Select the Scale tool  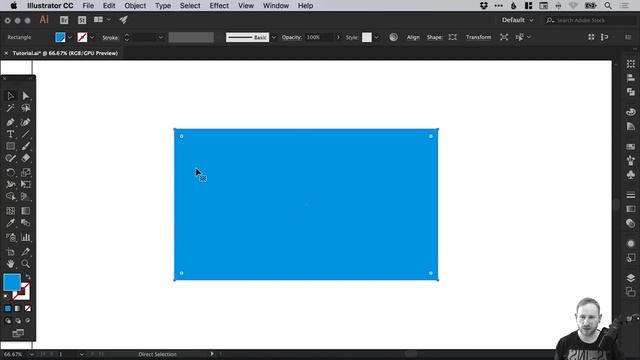tap(25, 172)
